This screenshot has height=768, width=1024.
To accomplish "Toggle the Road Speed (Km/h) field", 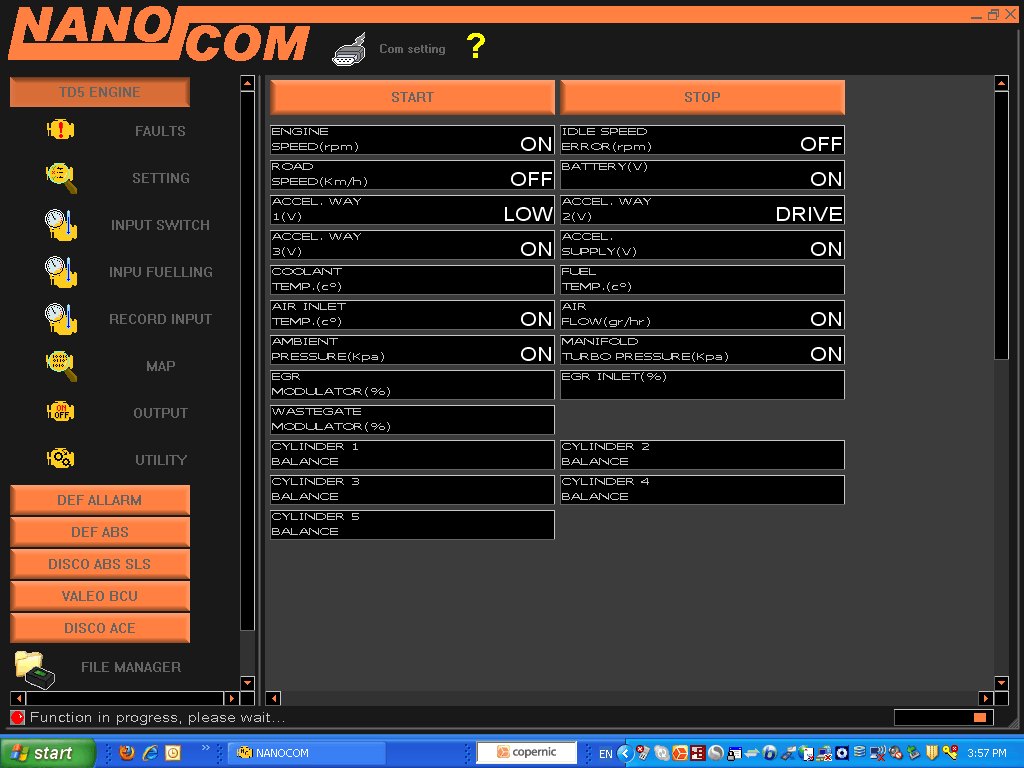I will click(x=412, y=174).
